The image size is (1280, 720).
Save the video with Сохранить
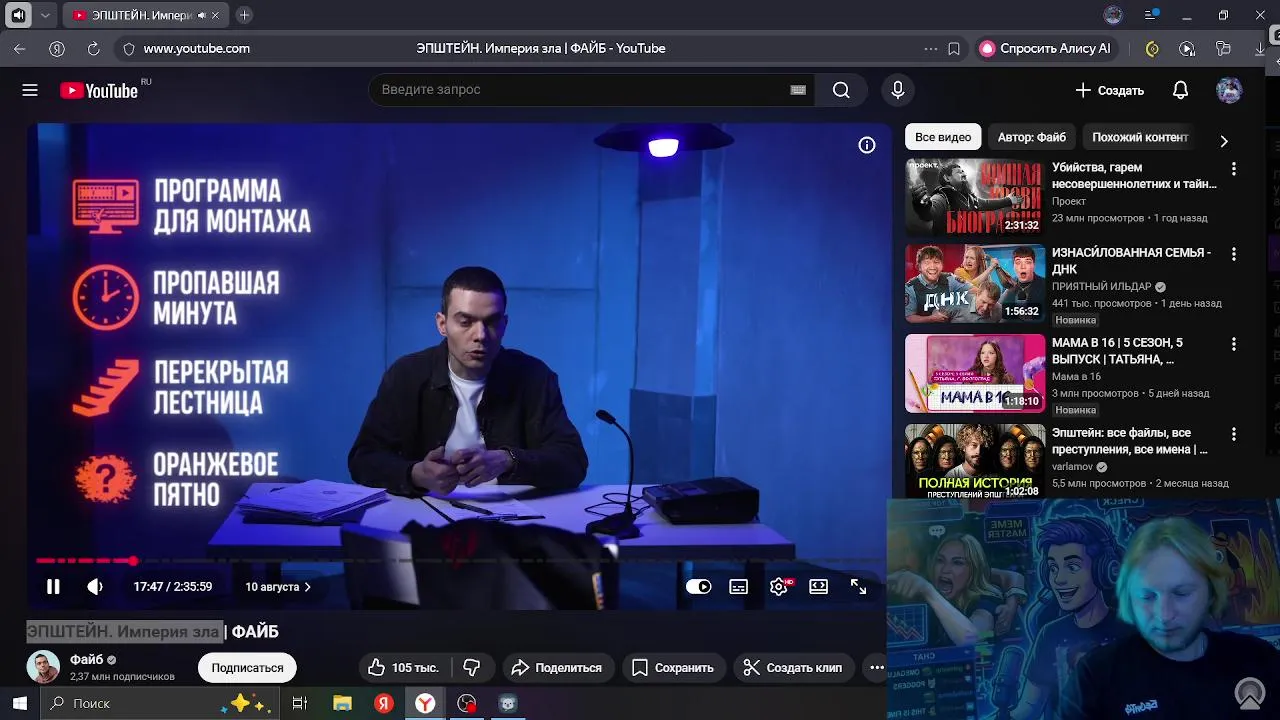pyautogui.click(x=672, y=667)
